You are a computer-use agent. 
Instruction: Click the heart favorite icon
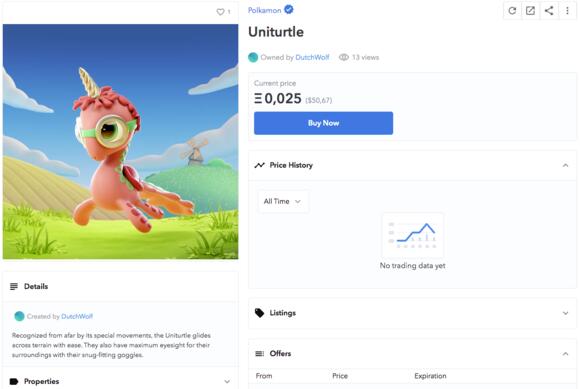click(220, 12)
